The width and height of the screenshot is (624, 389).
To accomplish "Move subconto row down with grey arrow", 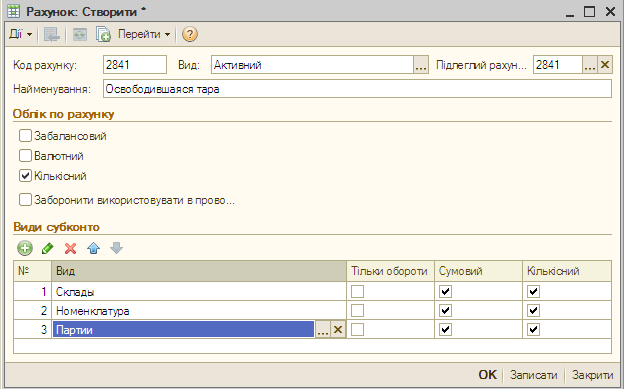I will (117, 248).
